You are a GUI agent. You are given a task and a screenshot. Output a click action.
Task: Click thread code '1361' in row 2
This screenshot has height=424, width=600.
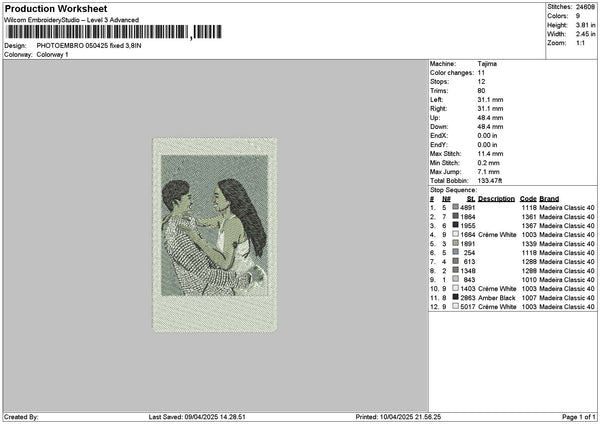pyautogui.click(x=529, y=217)
